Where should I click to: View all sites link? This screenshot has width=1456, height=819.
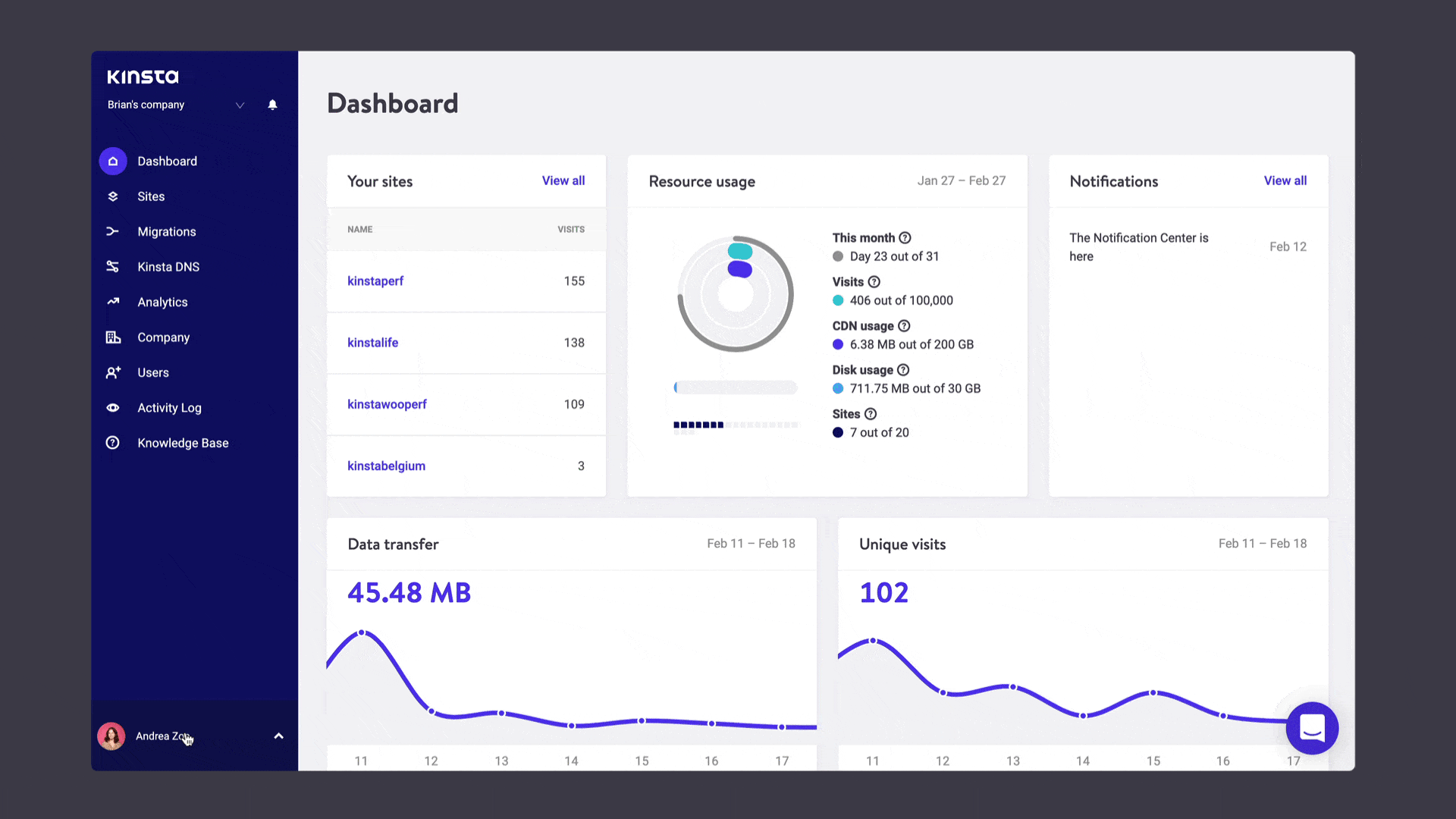[563, 180]
